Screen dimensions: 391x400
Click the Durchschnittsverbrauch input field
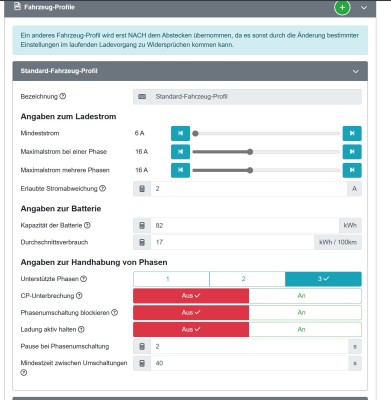point(232,242)
